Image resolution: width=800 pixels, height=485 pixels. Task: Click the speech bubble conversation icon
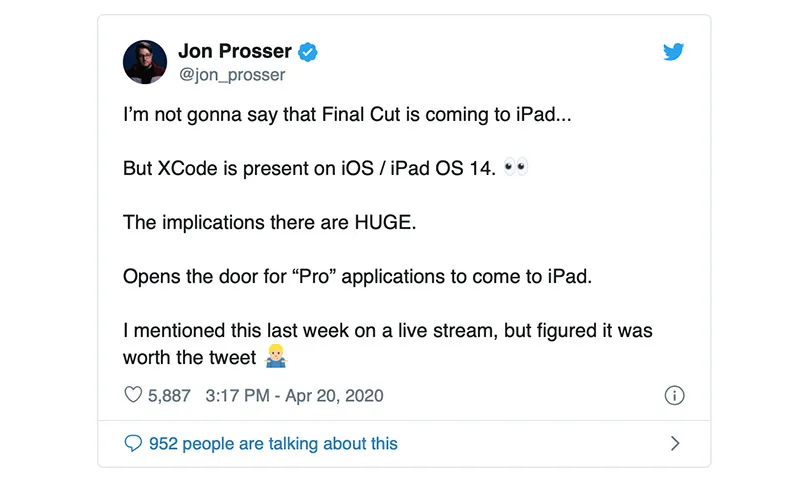coord(133,443)
